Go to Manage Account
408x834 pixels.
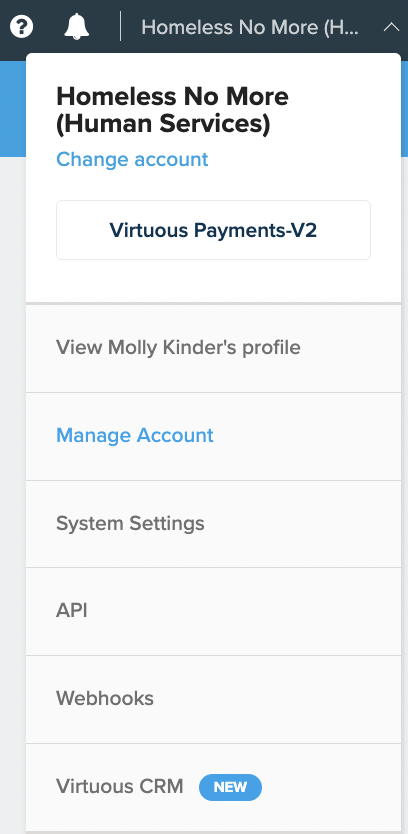click(x=213, y=436)
